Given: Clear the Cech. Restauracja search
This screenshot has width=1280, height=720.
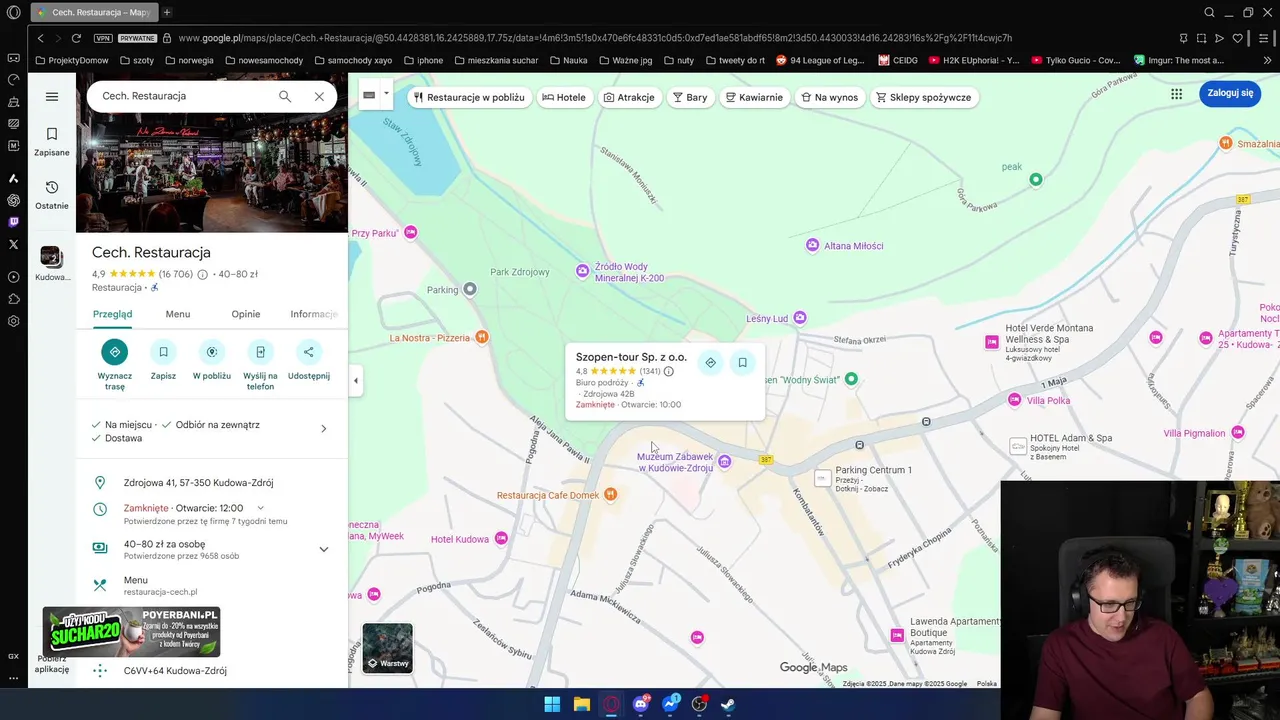Looking at the screenshot, I should 319,96.
